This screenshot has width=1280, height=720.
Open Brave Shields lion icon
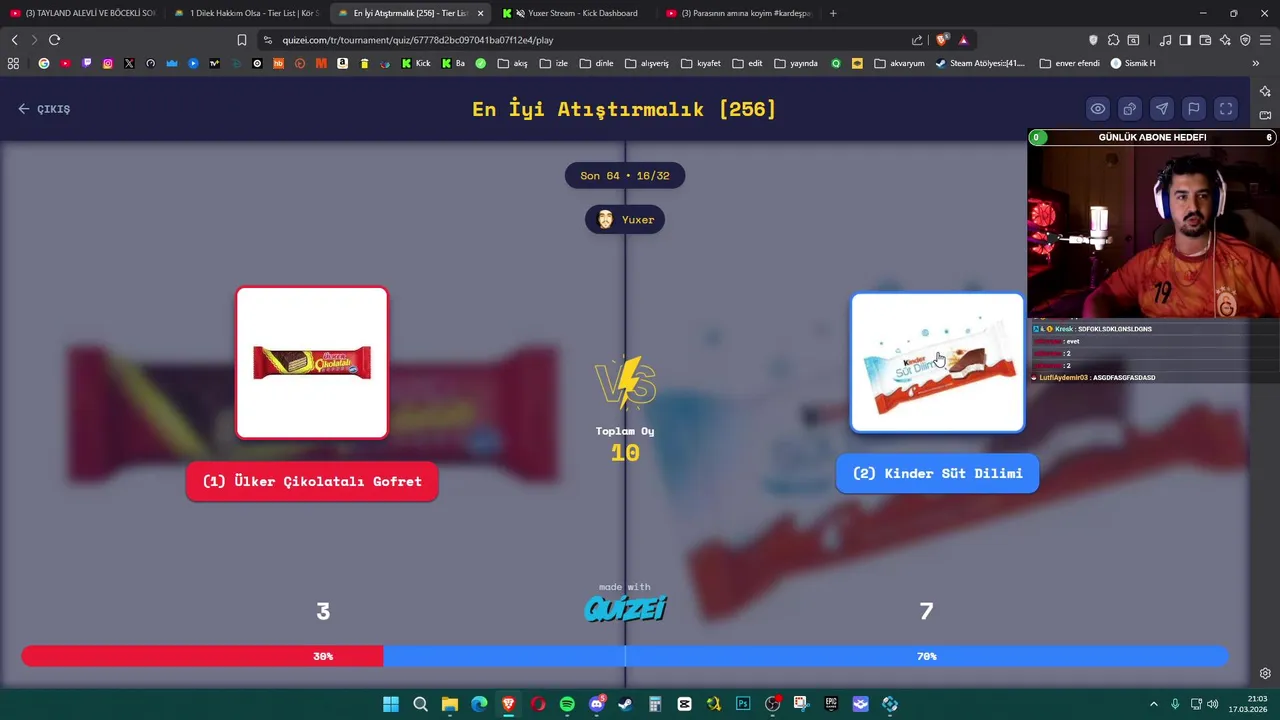tap(942, 40)
